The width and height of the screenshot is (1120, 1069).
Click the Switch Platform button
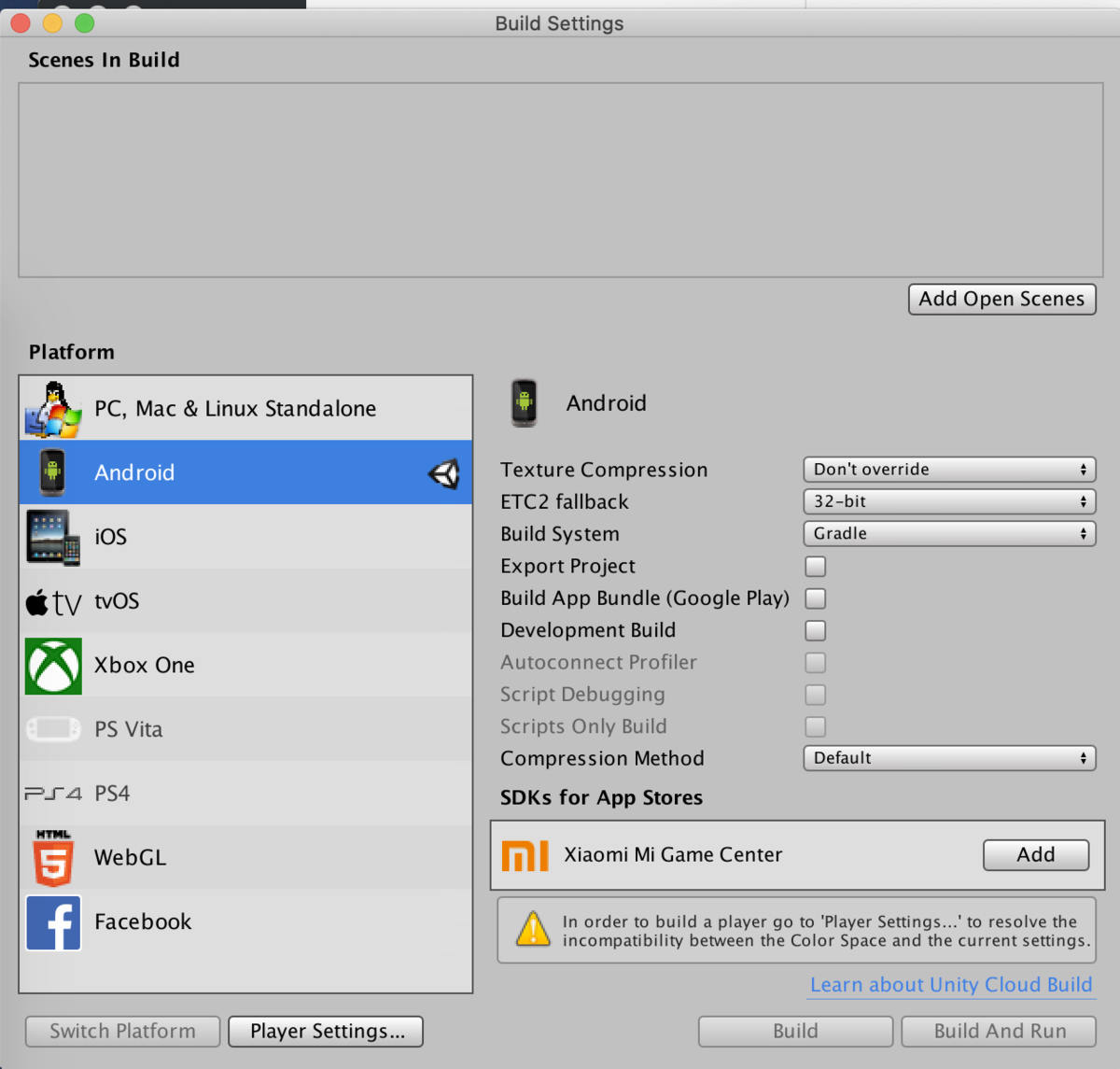[x=122, y=1032]
